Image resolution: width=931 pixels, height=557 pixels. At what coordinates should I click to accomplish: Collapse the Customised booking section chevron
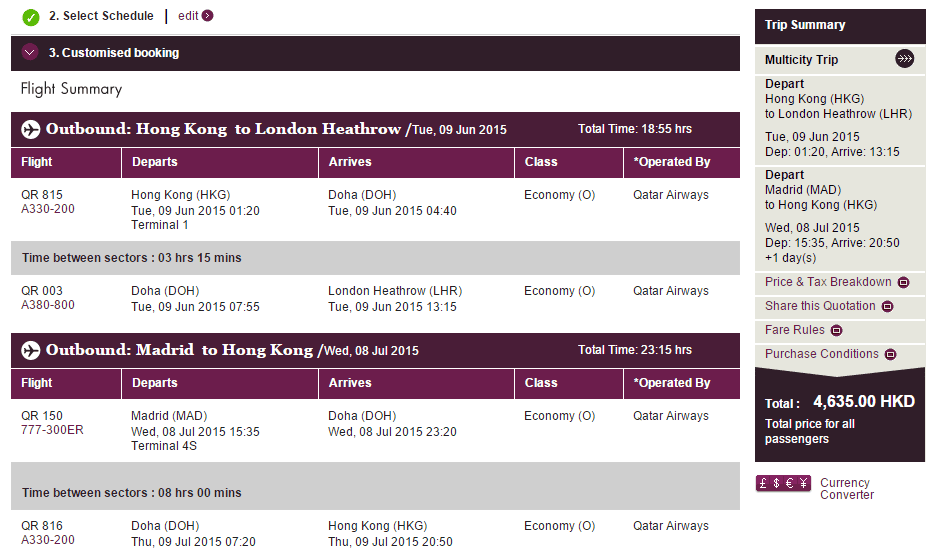tap(30, 53)
